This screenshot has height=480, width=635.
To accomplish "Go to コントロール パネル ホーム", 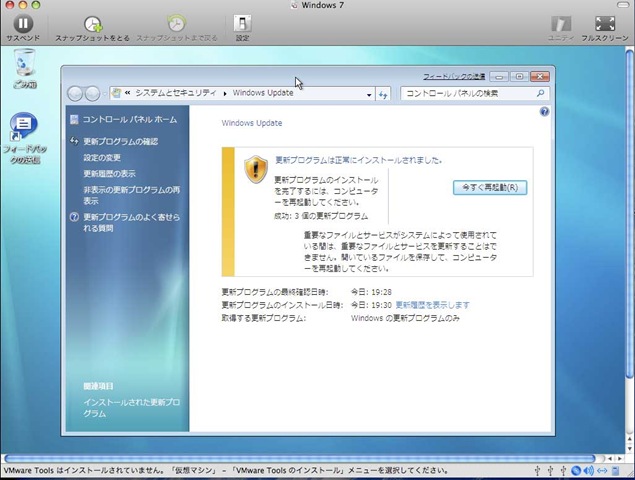I will click(130, 119).
